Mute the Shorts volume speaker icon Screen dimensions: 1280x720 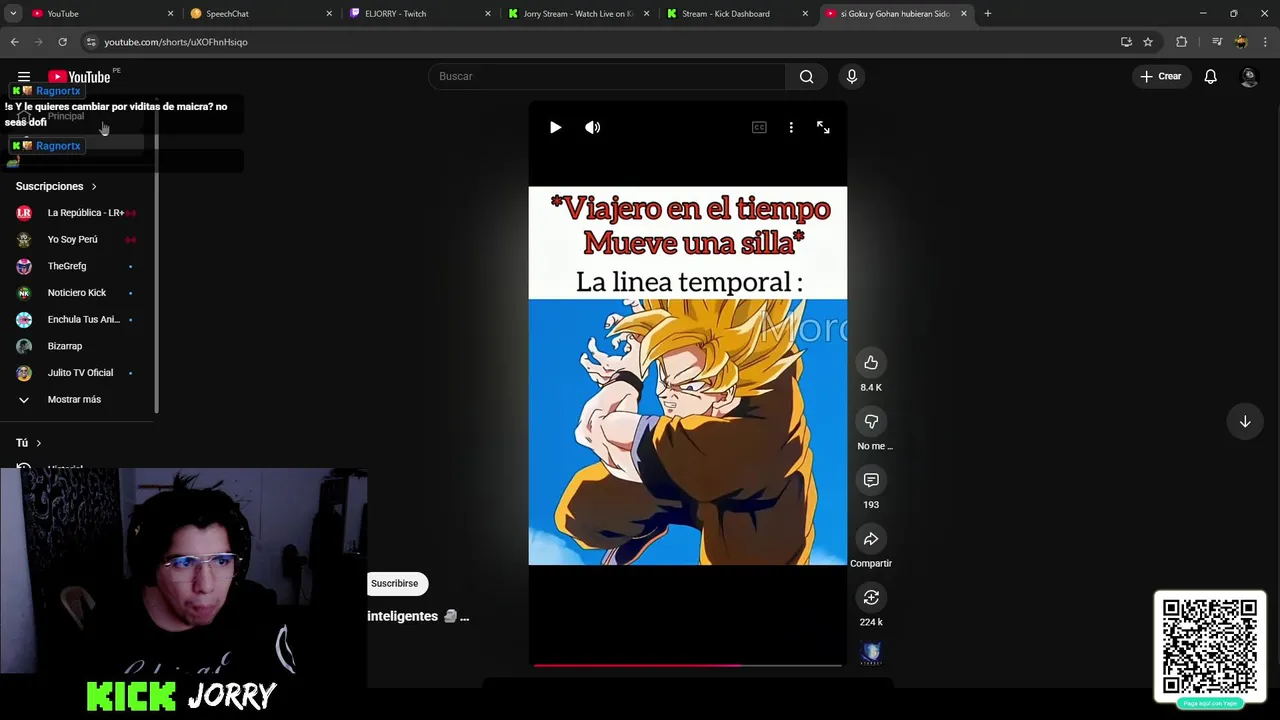point(593,127)
